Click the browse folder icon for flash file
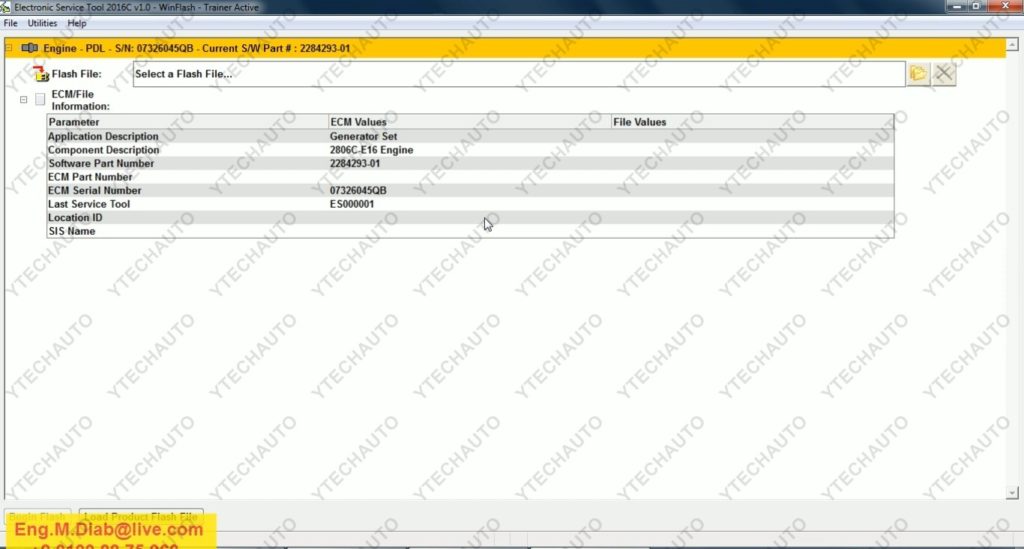The height and width of the screenshot is (549, 1024). (x=919, y=73)
